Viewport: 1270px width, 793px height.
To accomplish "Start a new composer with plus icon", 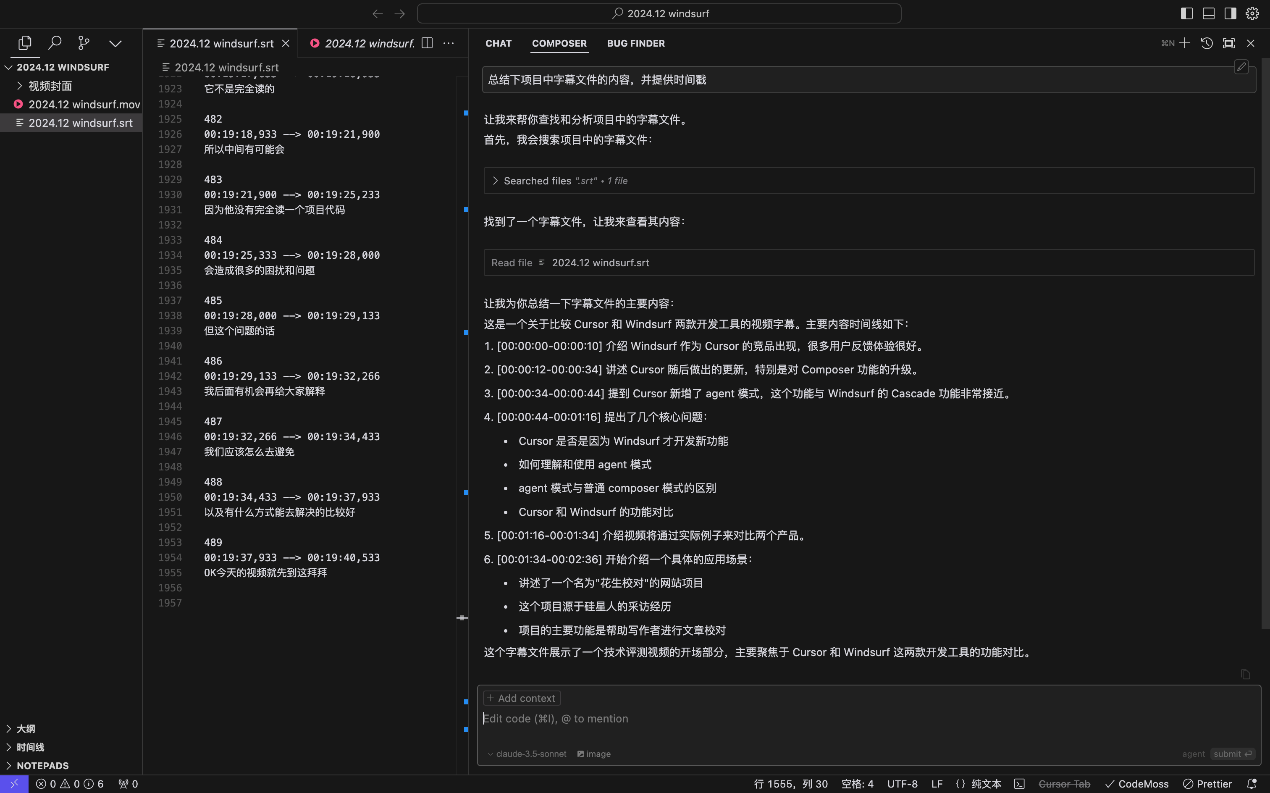I will click(x=1184, y=43).
